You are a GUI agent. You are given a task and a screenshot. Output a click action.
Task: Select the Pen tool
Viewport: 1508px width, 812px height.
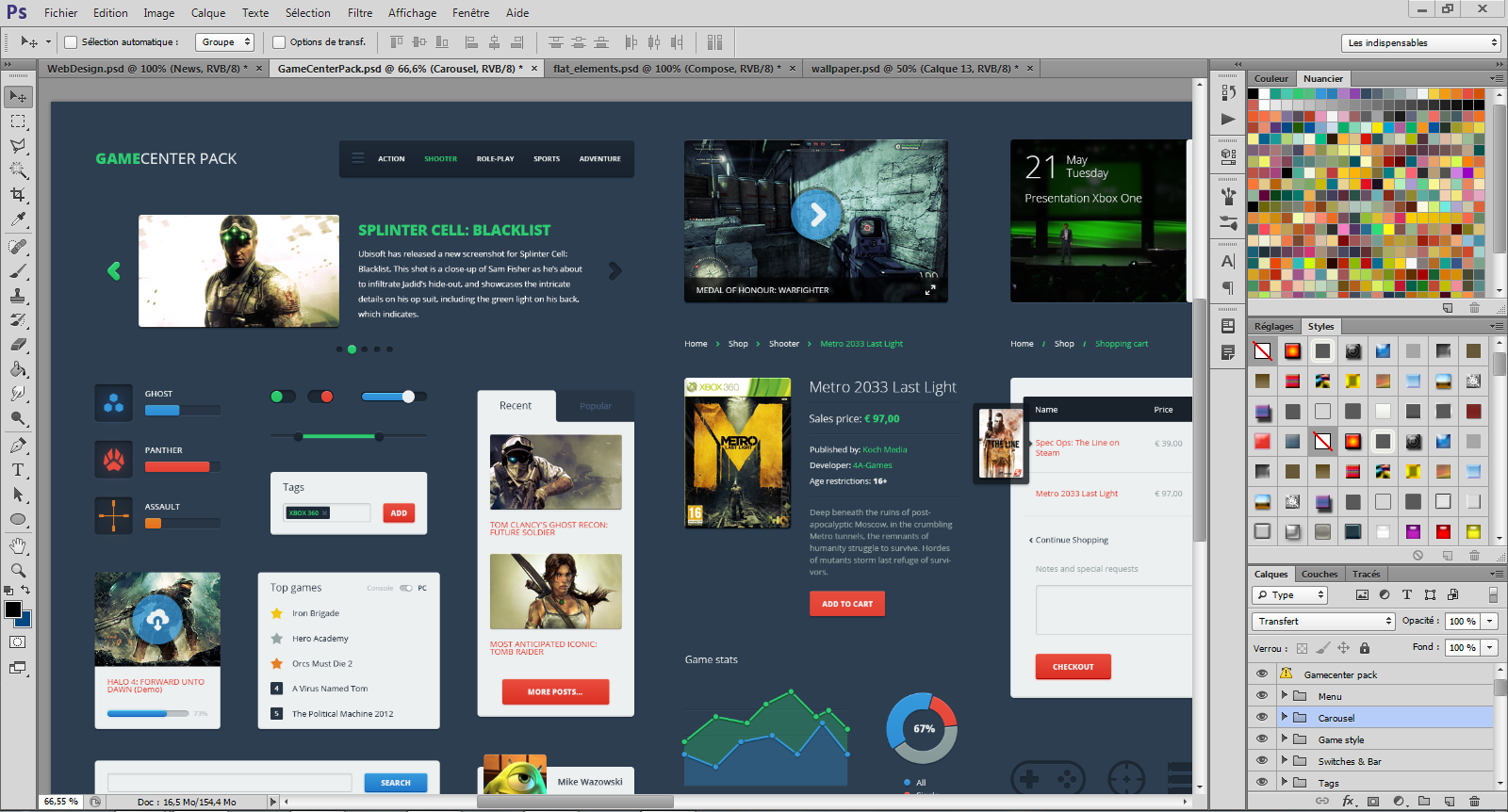tap(18, 446)
